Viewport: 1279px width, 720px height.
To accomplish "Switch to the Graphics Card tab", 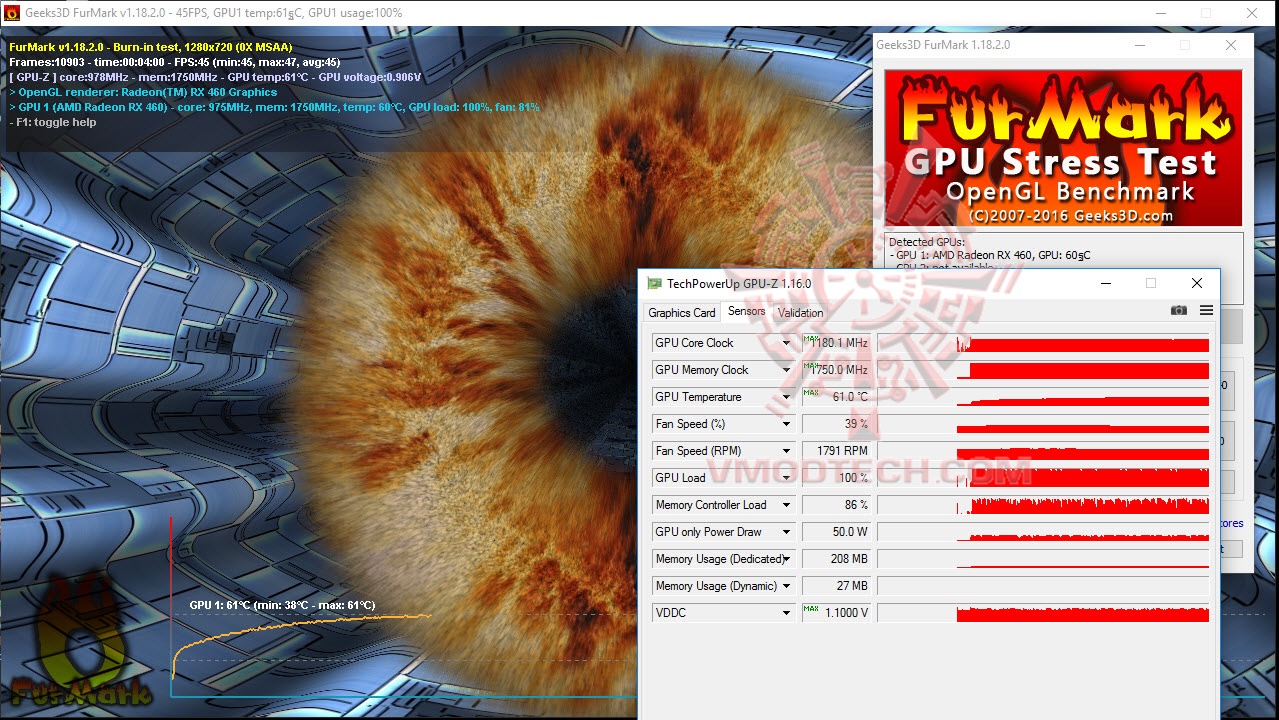I will tap(682, 312).
